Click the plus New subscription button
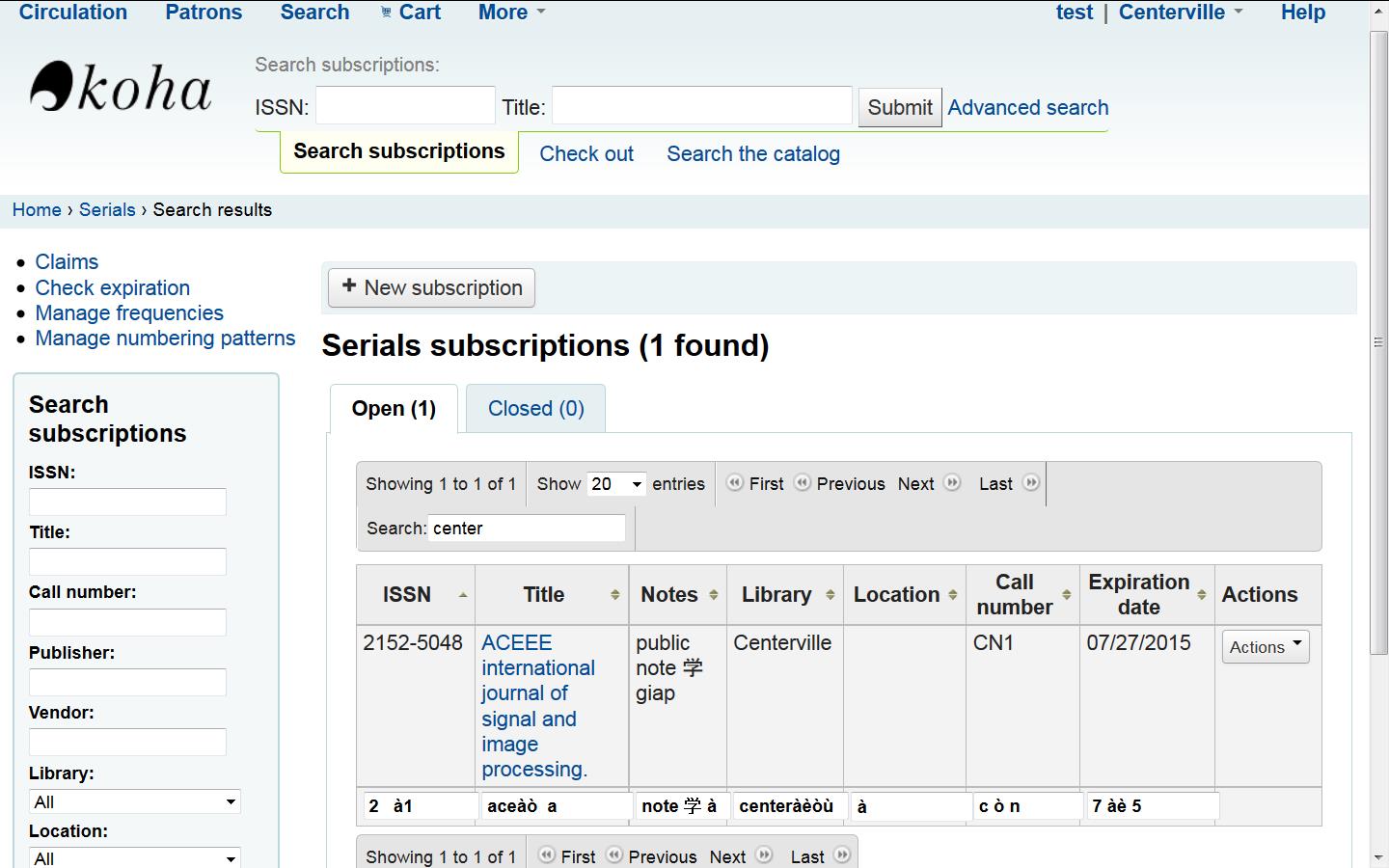 pyautogui.click(x=431, y=288)
